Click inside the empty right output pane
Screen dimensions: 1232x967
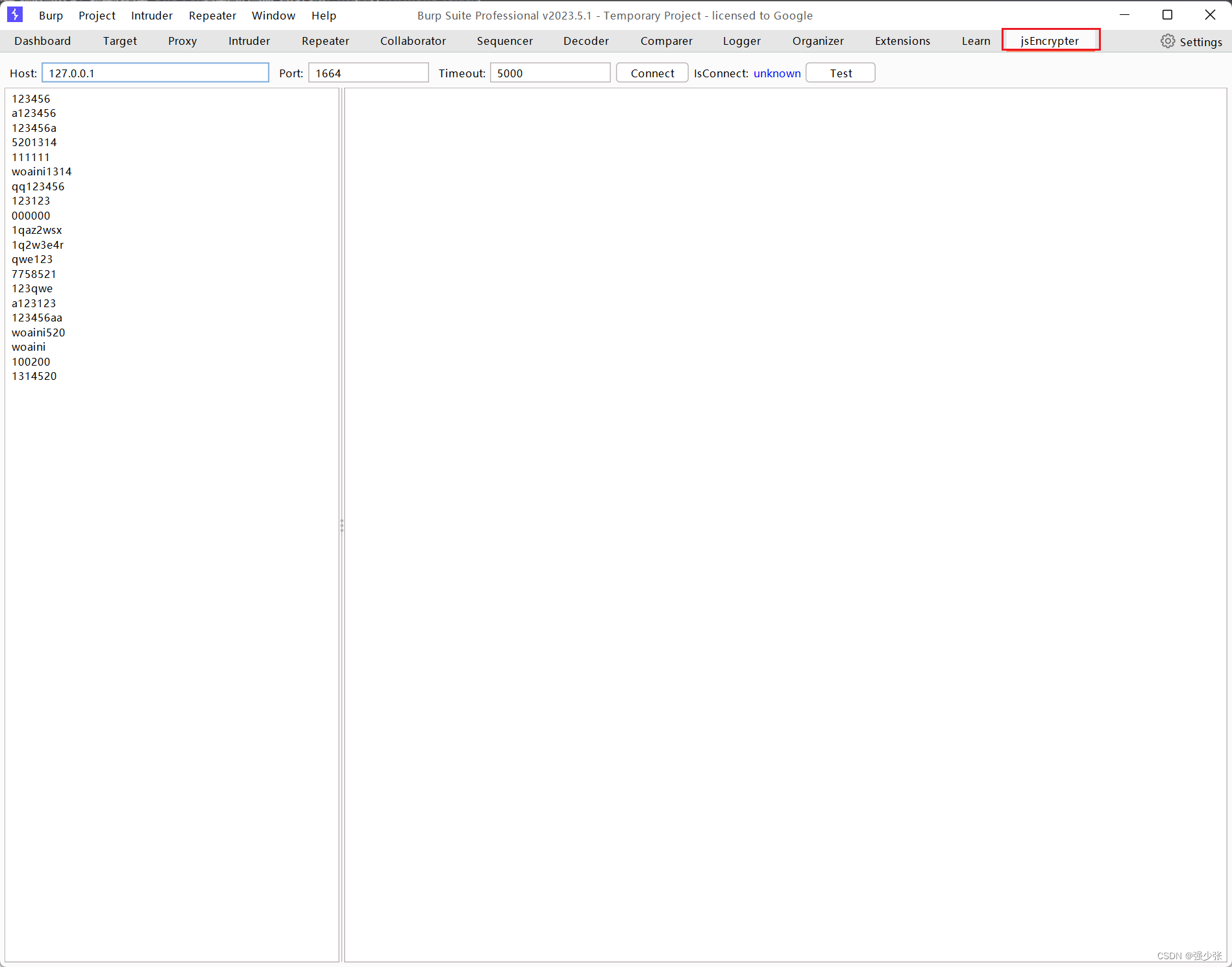tap(785, 525)
